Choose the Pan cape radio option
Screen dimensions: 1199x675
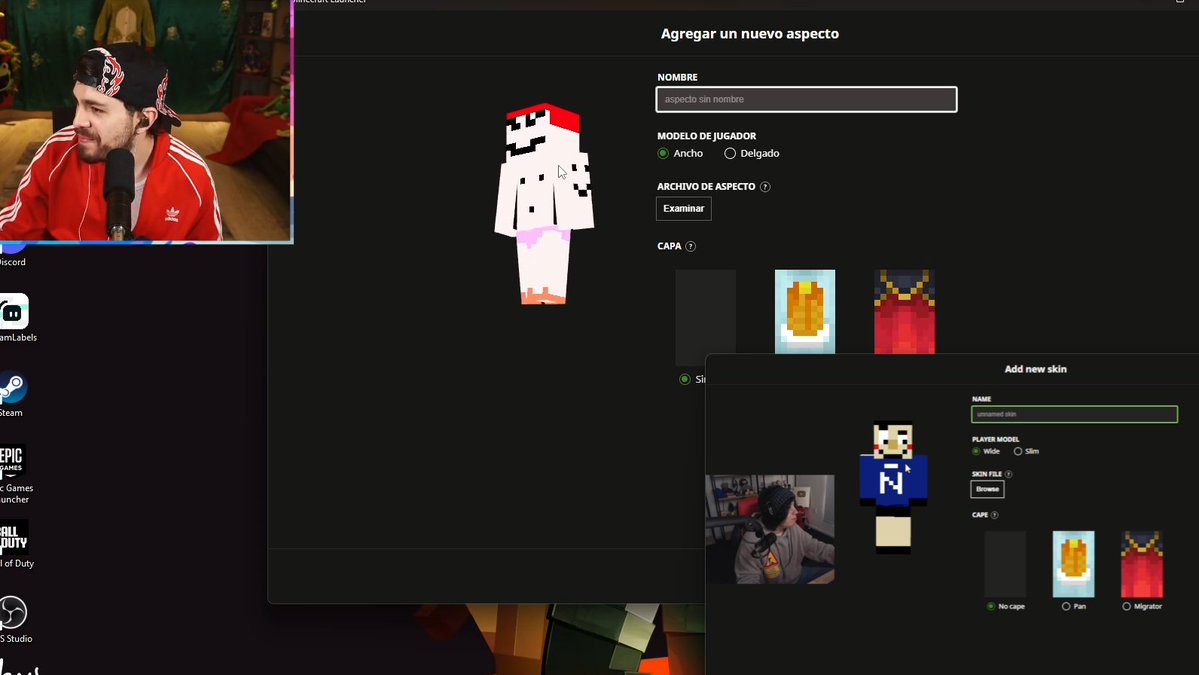coord(1066,606)
